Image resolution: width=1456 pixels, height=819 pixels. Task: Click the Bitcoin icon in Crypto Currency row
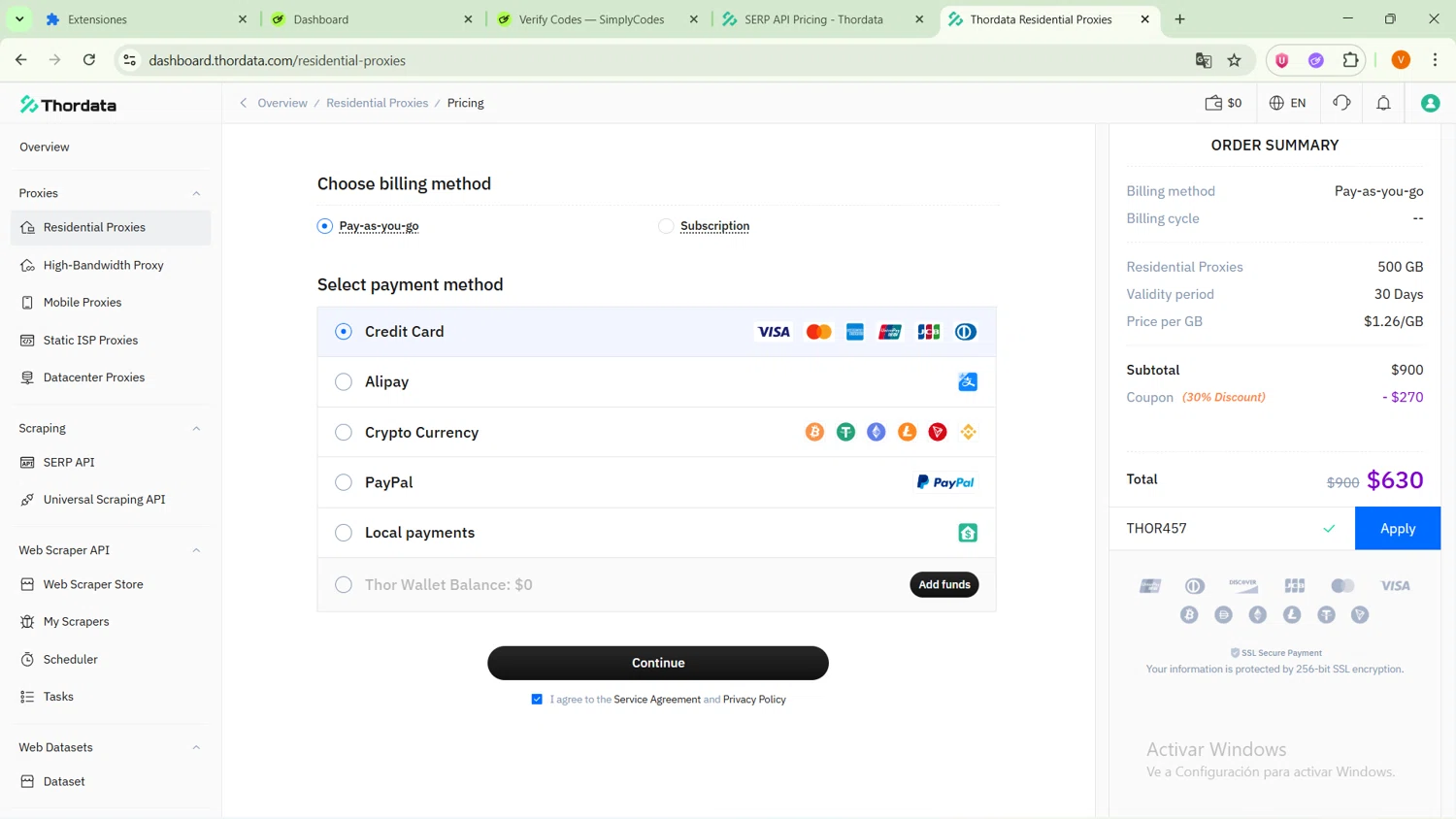(814, 432)
